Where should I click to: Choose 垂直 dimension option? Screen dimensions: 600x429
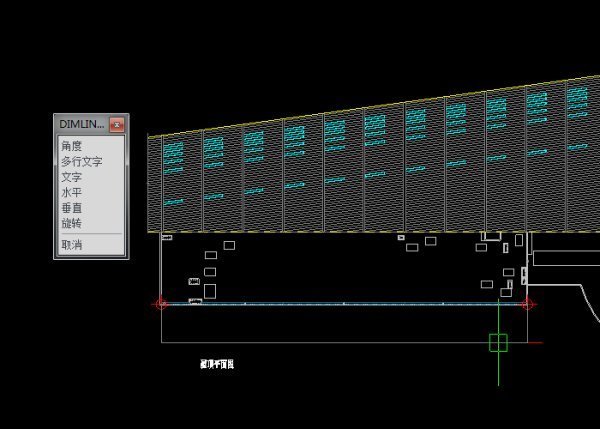click(x=71, y=207)
